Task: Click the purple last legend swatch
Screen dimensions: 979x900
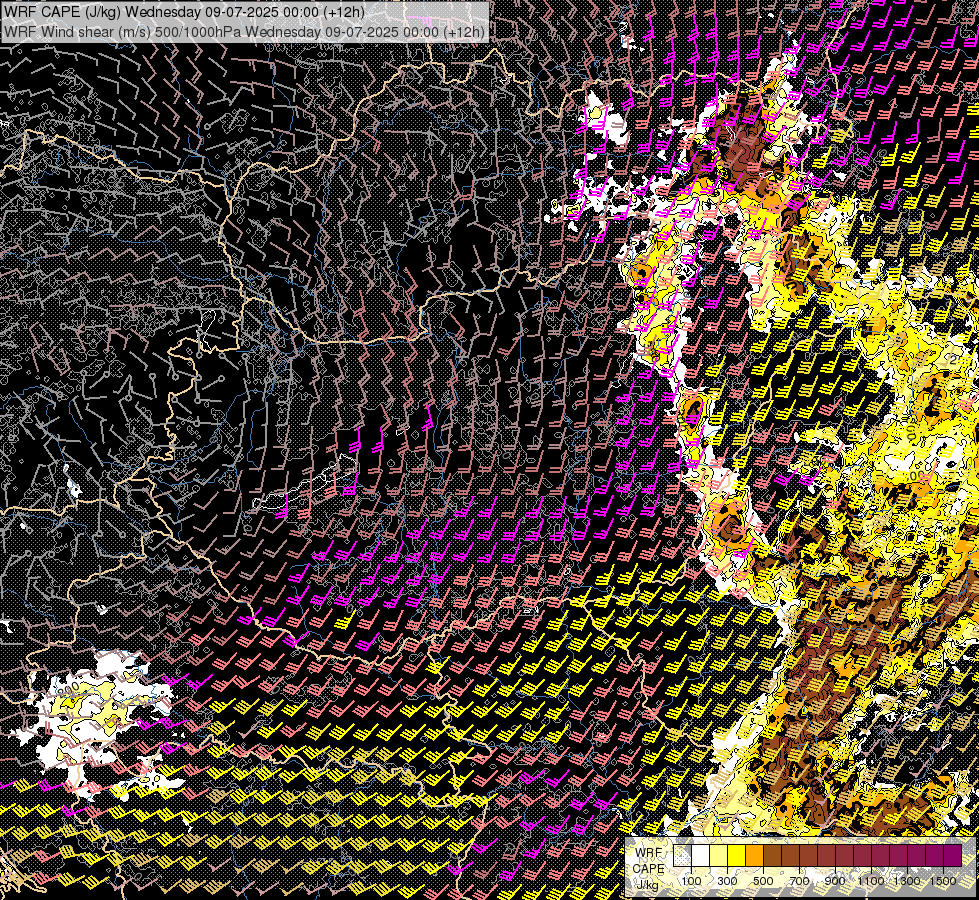Action: pyautogui.click(x=953, y=855)
